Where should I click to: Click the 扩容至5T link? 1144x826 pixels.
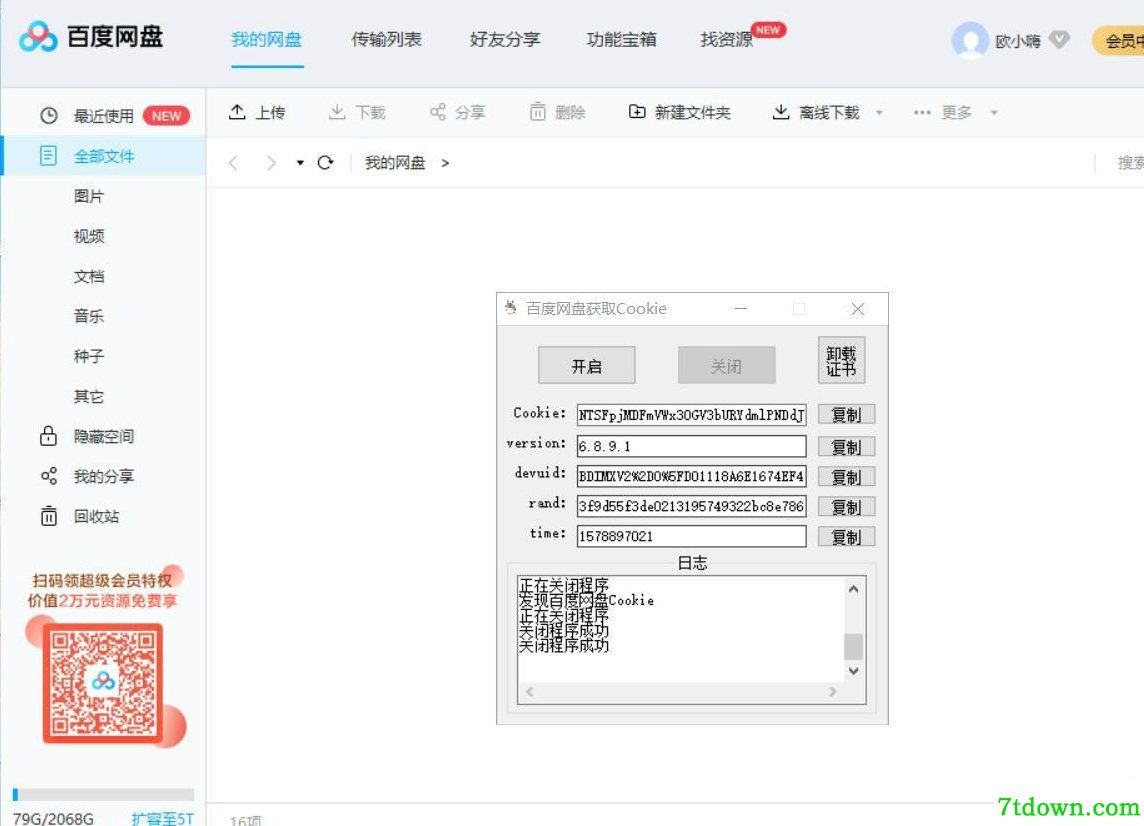click(163, 818)
